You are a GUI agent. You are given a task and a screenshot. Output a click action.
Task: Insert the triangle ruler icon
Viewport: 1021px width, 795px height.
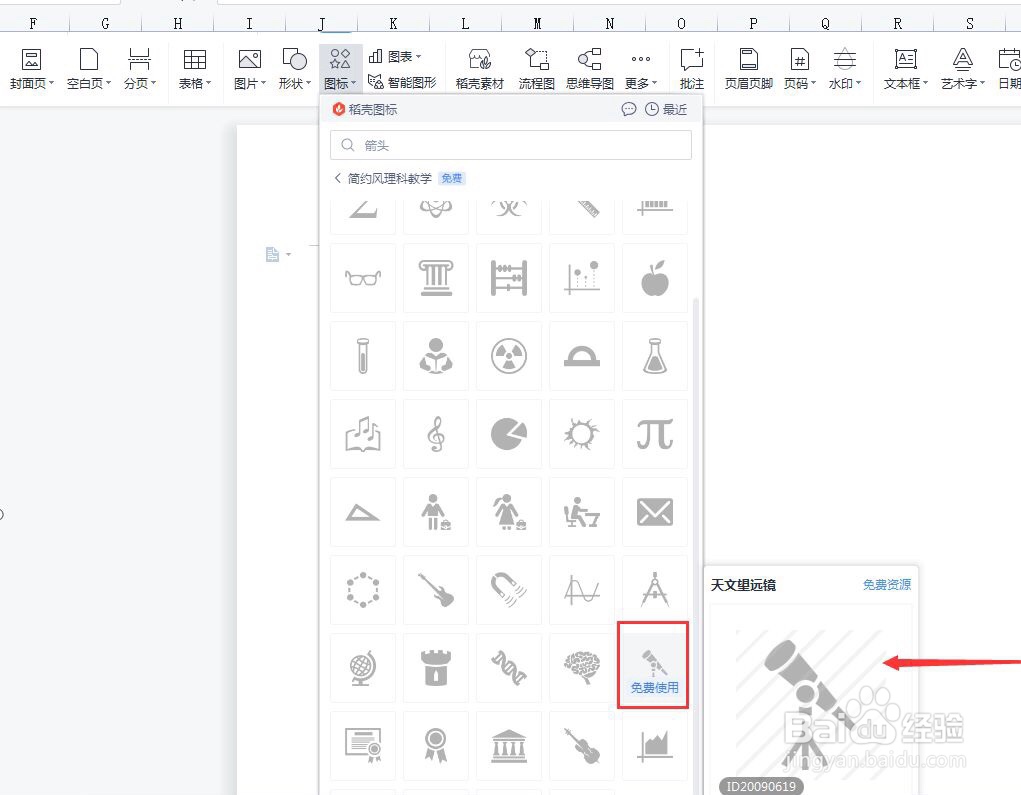[x=363, y=512]
